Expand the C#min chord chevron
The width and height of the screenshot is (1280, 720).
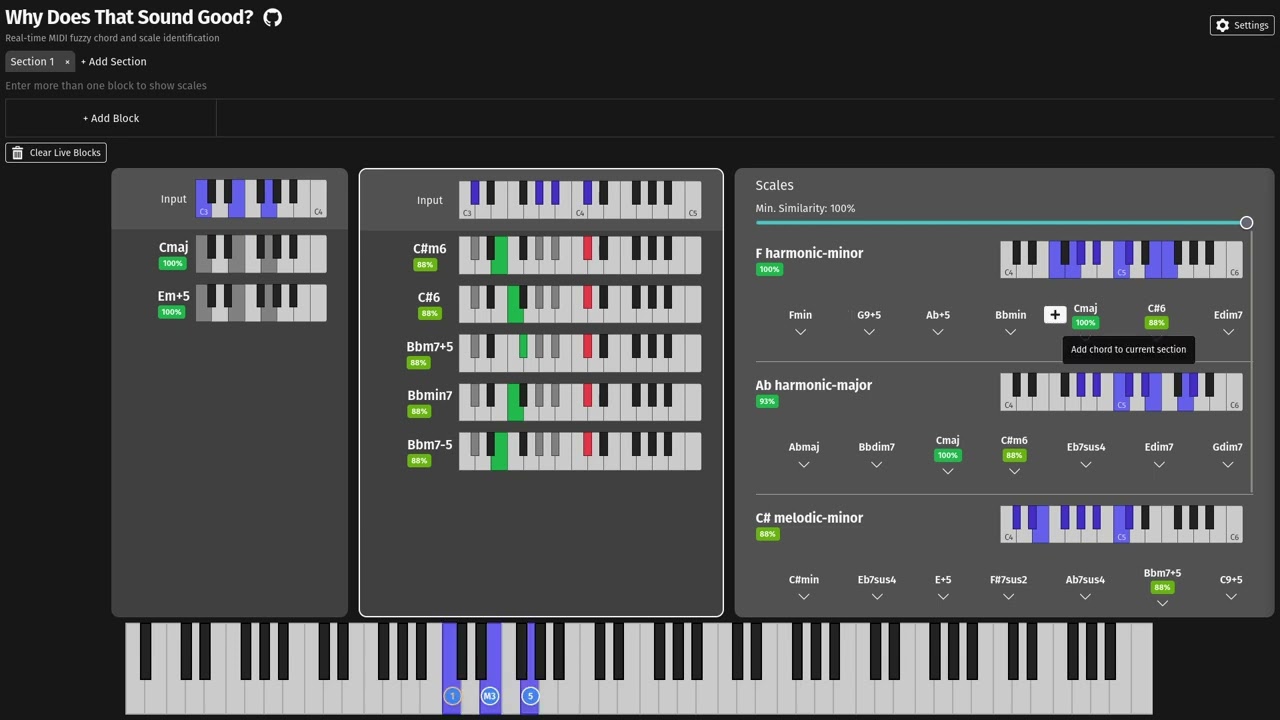click(804, 597)
